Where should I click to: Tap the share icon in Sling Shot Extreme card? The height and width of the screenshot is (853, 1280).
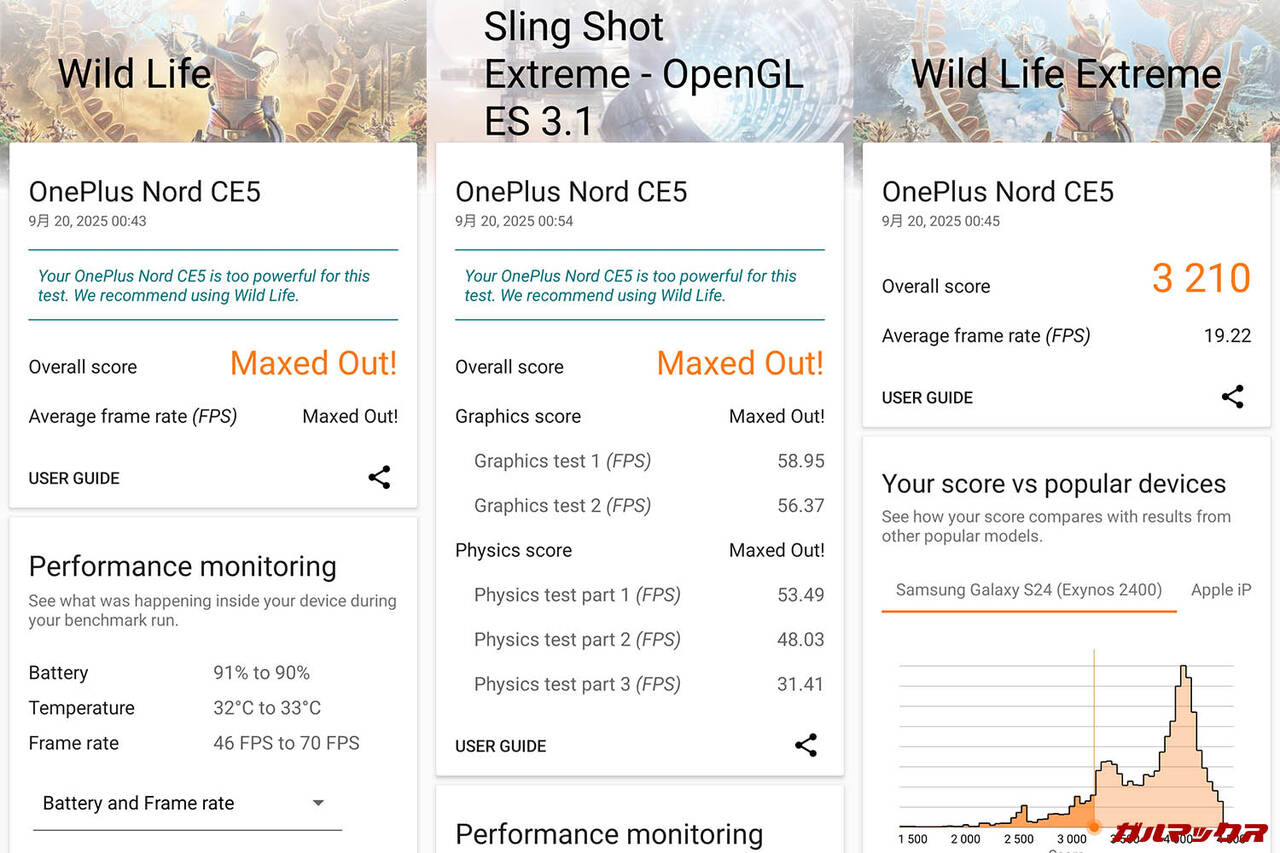click(806, 745)
